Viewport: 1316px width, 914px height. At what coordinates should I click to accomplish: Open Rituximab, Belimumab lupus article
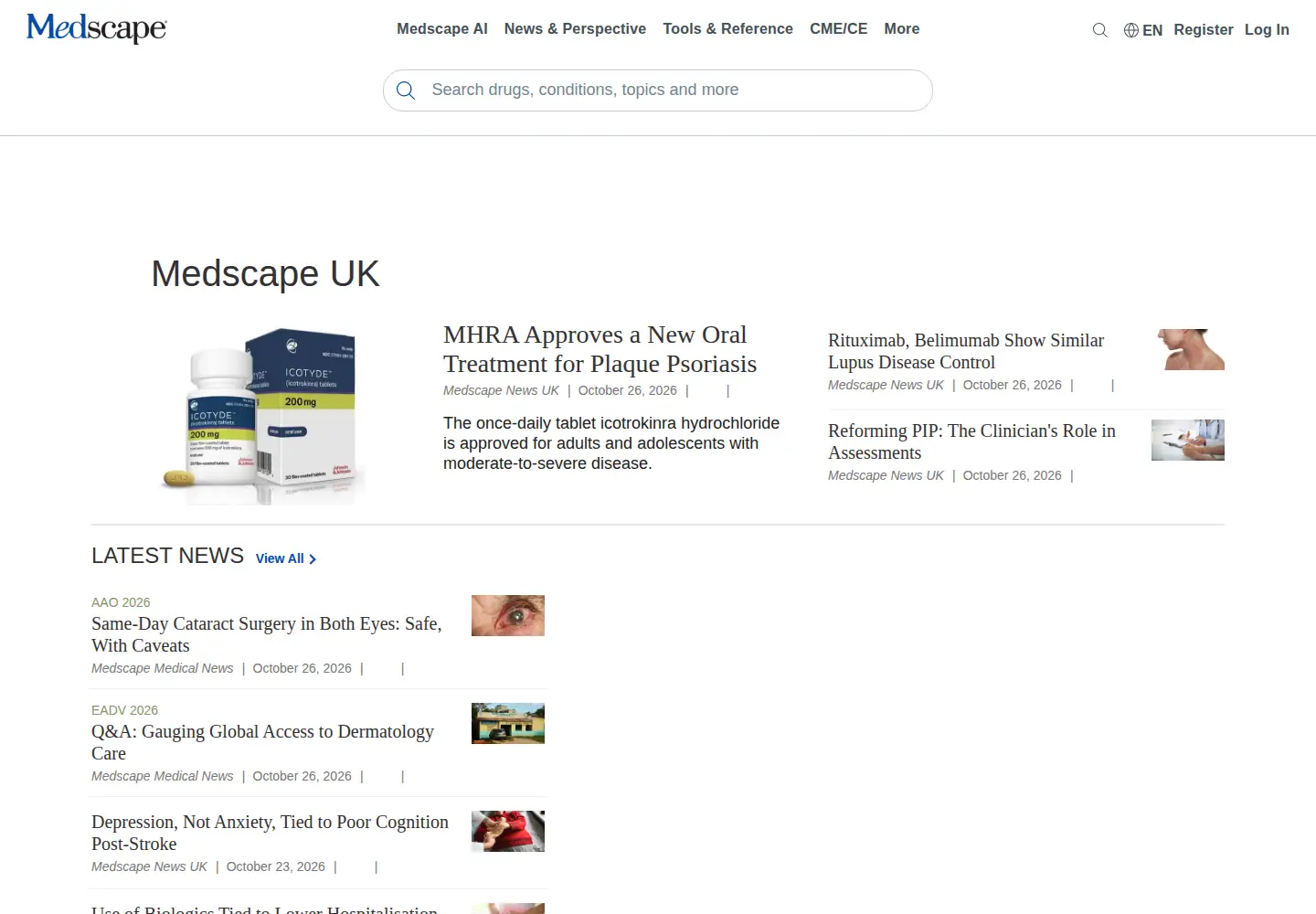tap(966, 351)
